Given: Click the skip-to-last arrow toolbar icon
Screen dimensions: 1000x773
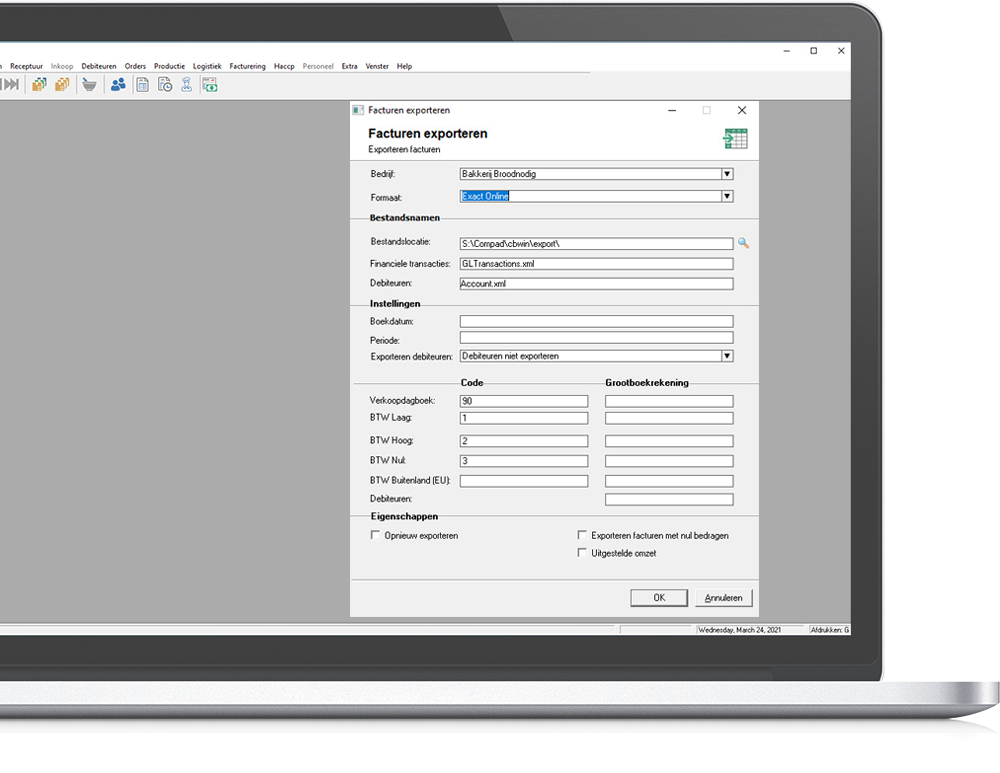Looking at the screenshot, I should pos(11,84).
